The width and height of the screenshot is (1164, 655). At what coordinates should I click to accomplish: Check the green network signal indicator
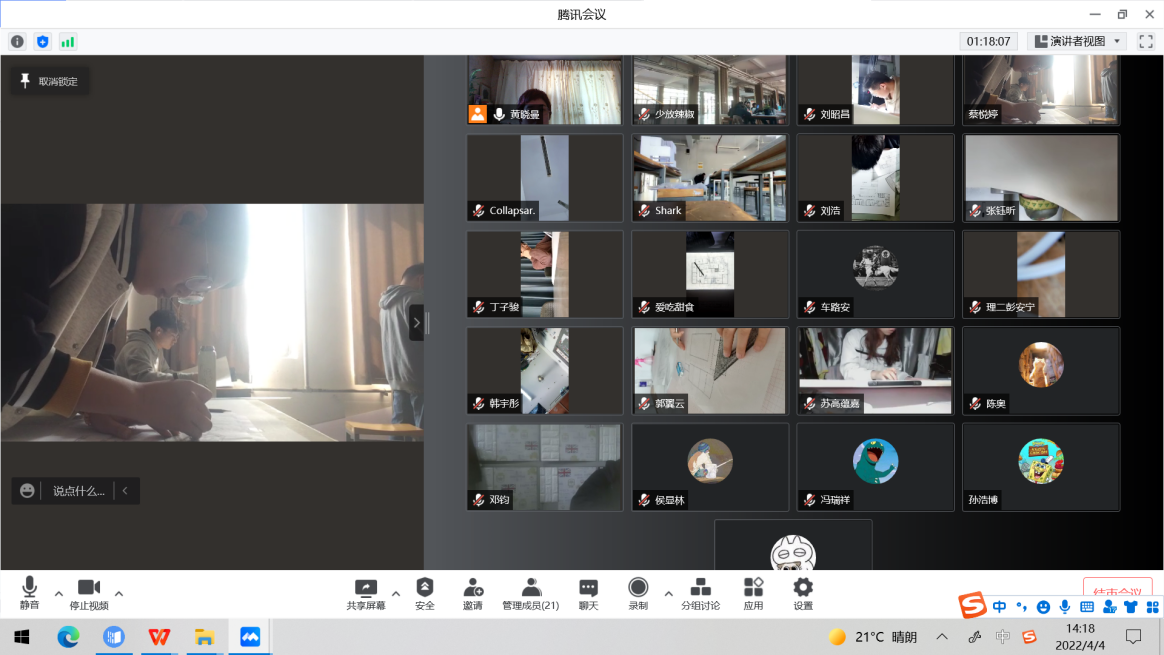(x=67, y=42)
